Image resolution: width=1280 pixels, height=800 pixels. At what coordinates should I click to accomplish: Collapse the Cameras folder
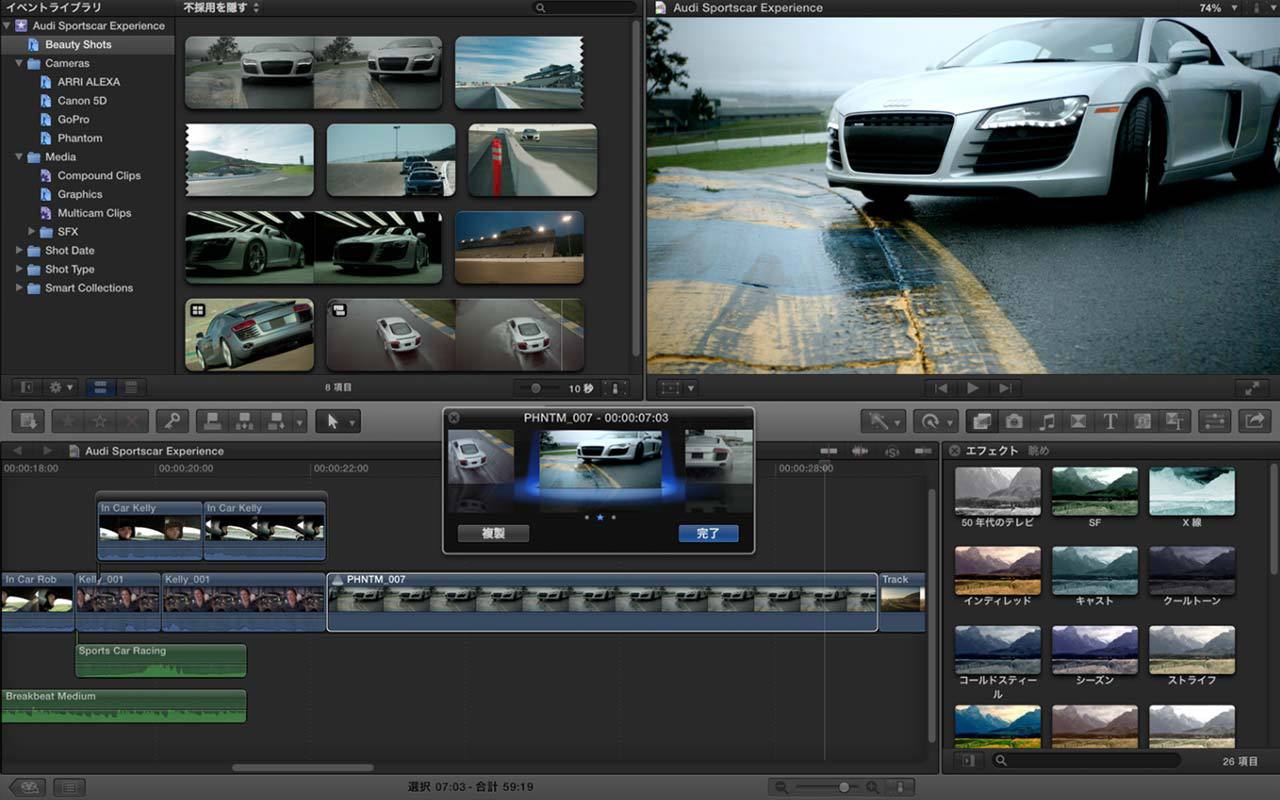pos(19,63)
